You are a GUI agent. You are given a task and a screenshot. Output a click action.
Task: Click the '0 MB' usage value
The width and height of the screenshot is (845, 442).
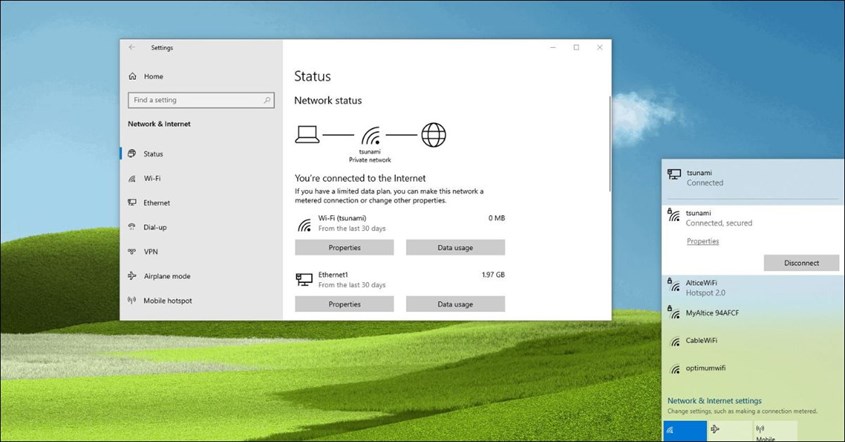click(496, 218)
